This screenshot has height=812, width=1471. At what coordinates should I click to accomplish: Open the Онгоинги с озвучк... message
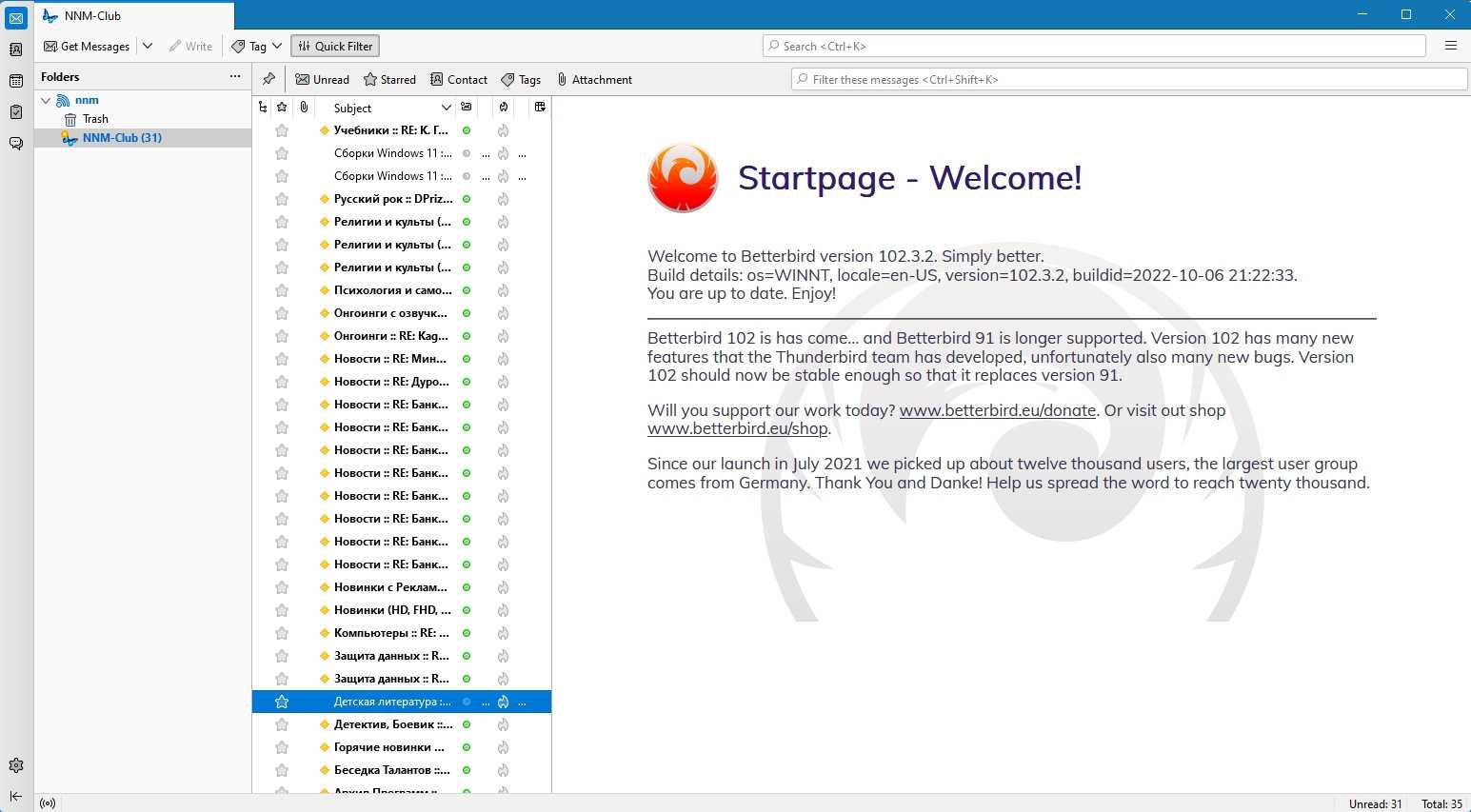click(390, 313)
